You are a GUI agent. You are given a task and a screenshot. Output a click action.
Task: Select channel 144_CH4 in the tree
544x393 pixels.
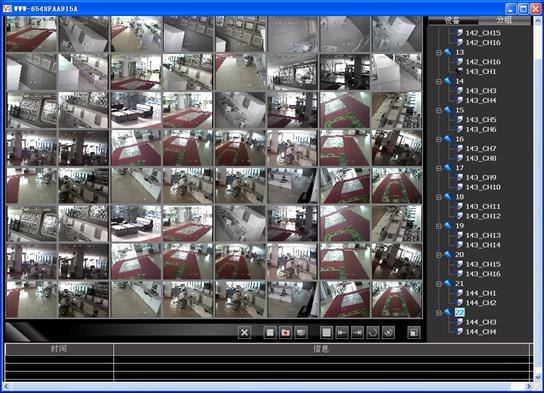[481, 332]
